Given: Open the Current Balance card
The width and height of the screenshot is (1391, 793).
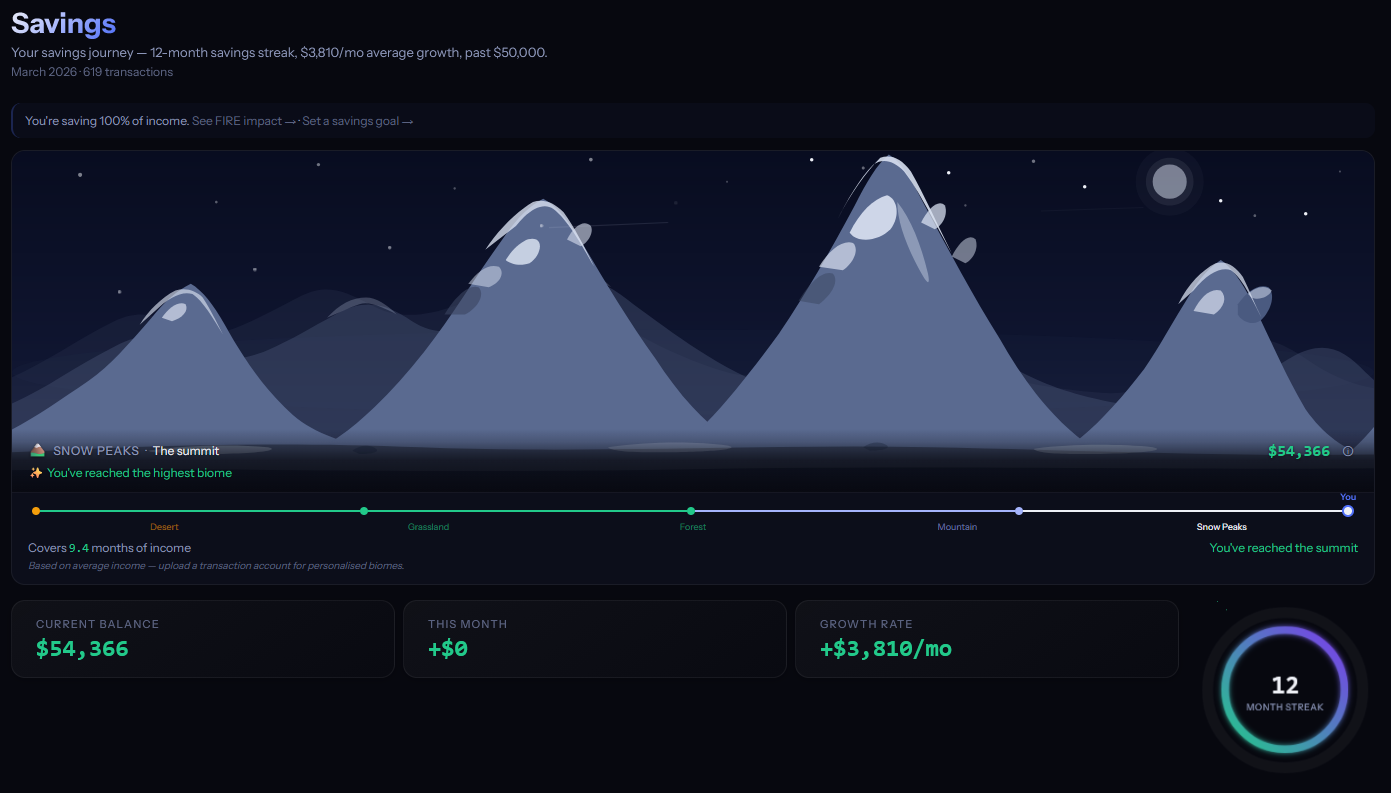Looking at the screenshot, I should click(x=202, y=639).
